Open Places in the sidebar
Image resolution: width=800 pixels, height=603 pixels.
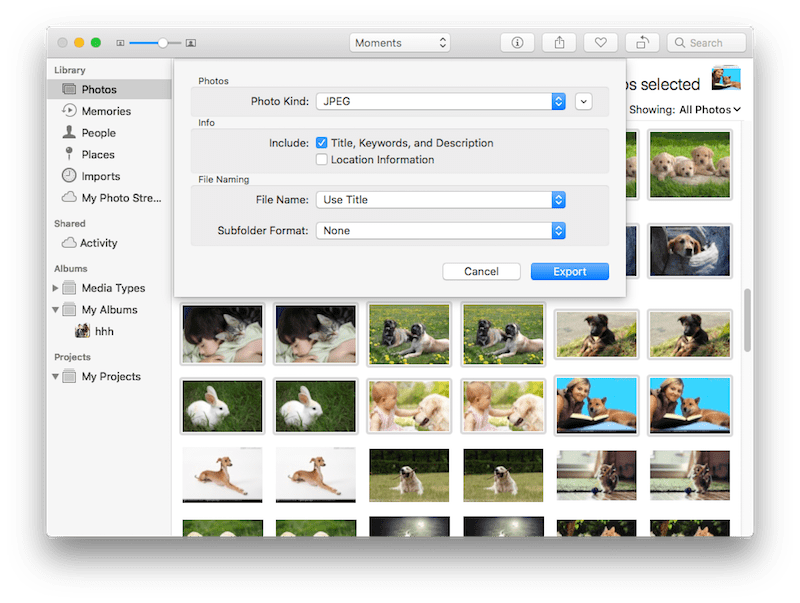tap(97, 155)
